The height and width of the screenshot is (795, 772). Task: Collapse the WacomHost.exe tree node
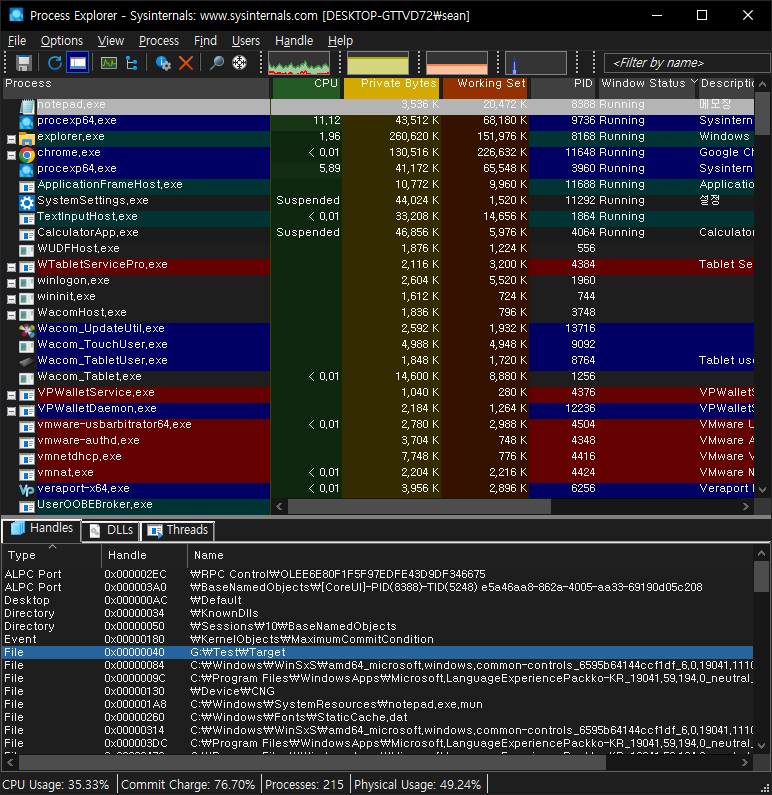[11, 315]
